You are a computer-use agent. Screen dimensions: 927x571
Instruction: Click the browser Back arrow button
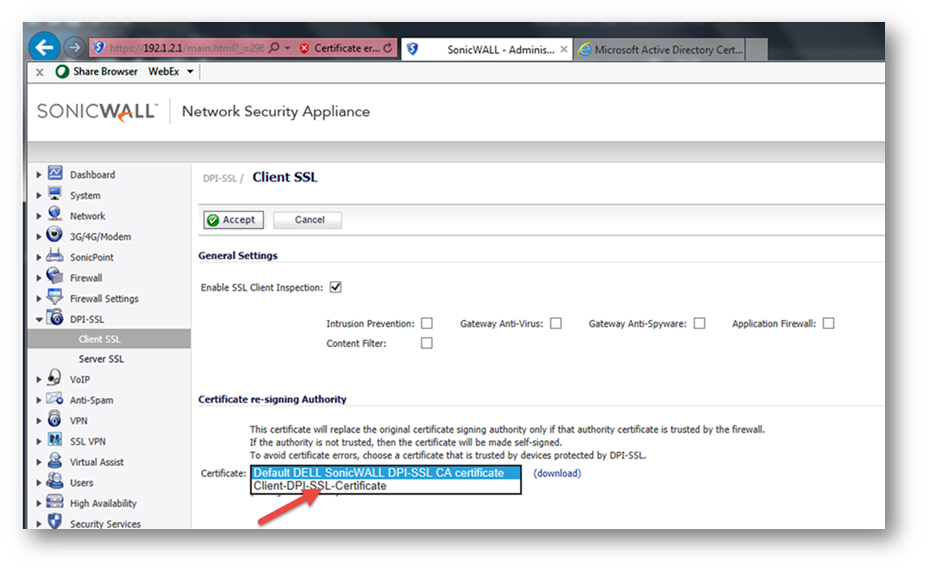[44, 47]
